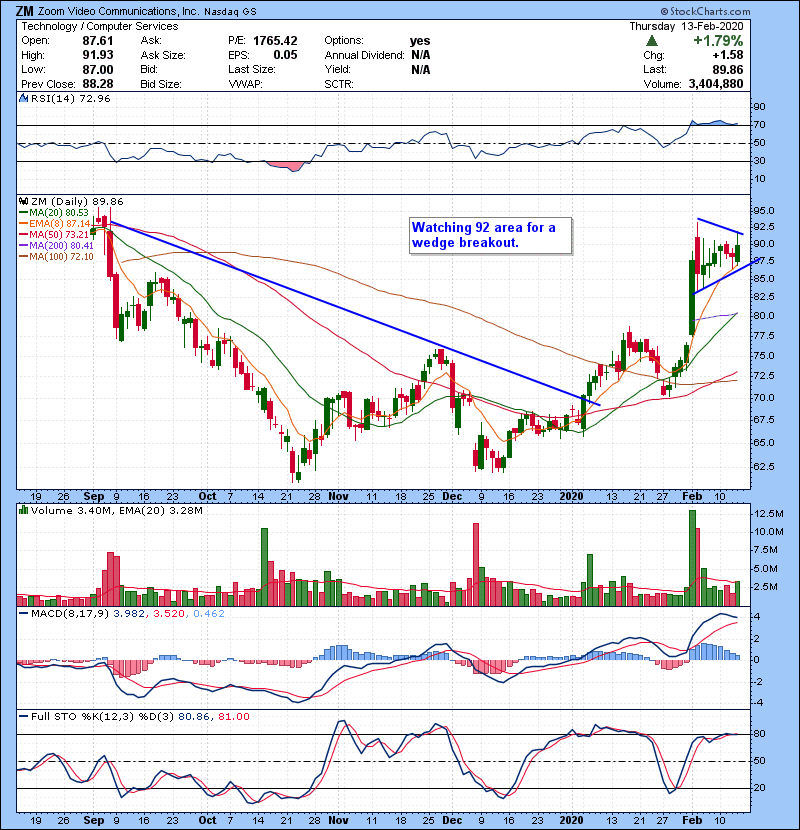Click the -4 label on MACD axis
The width and height of the screenshot is (800, 830).
coord(757,703)
